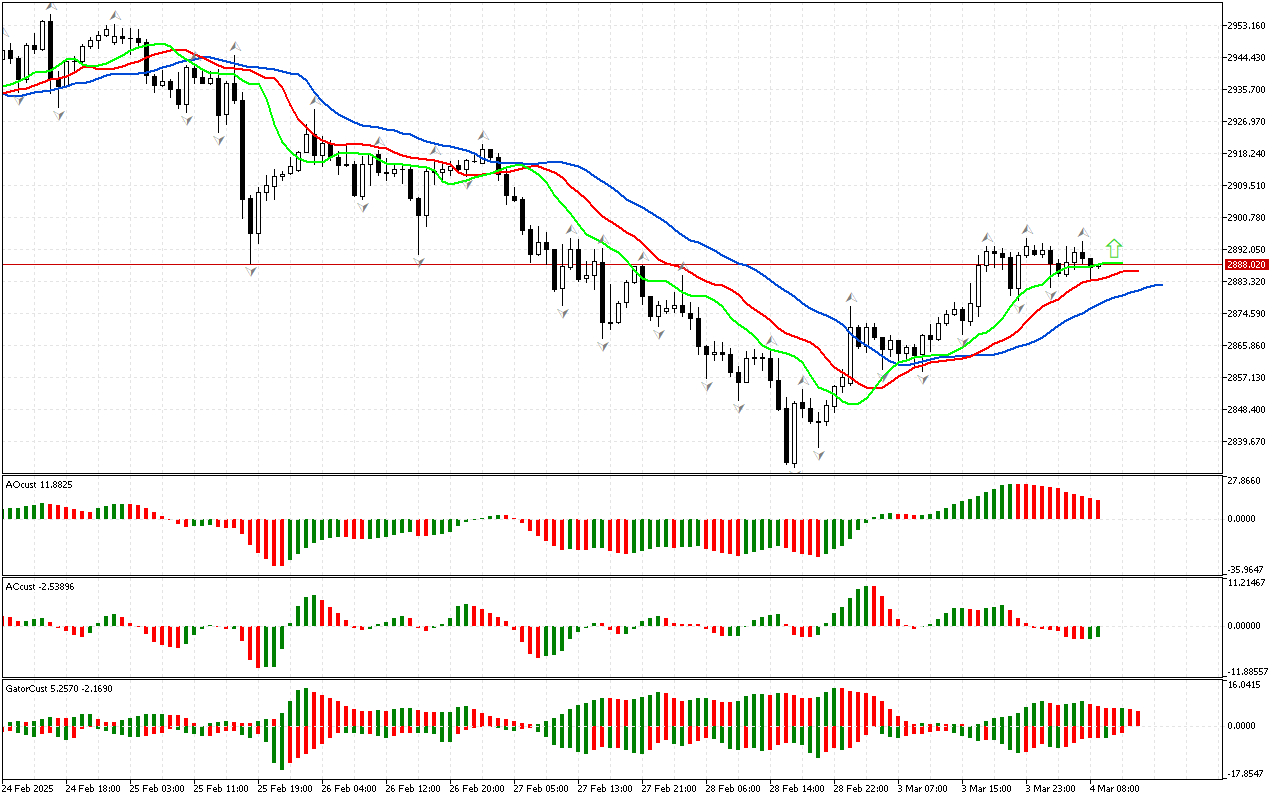Click the 24 Feb 2025 date label
Viewport: 1280px width, 800px height.
(27, 789)
